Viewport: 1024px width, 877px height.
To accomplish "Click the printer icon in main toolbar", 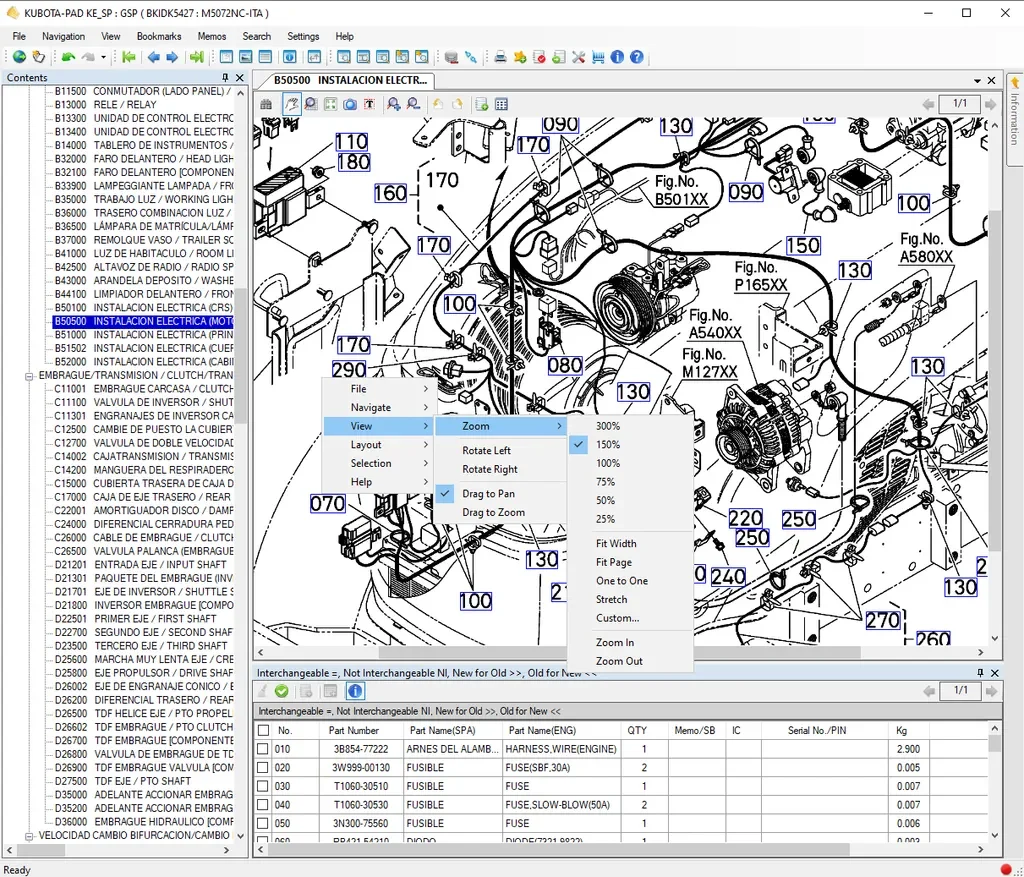I will pos(500,57).
